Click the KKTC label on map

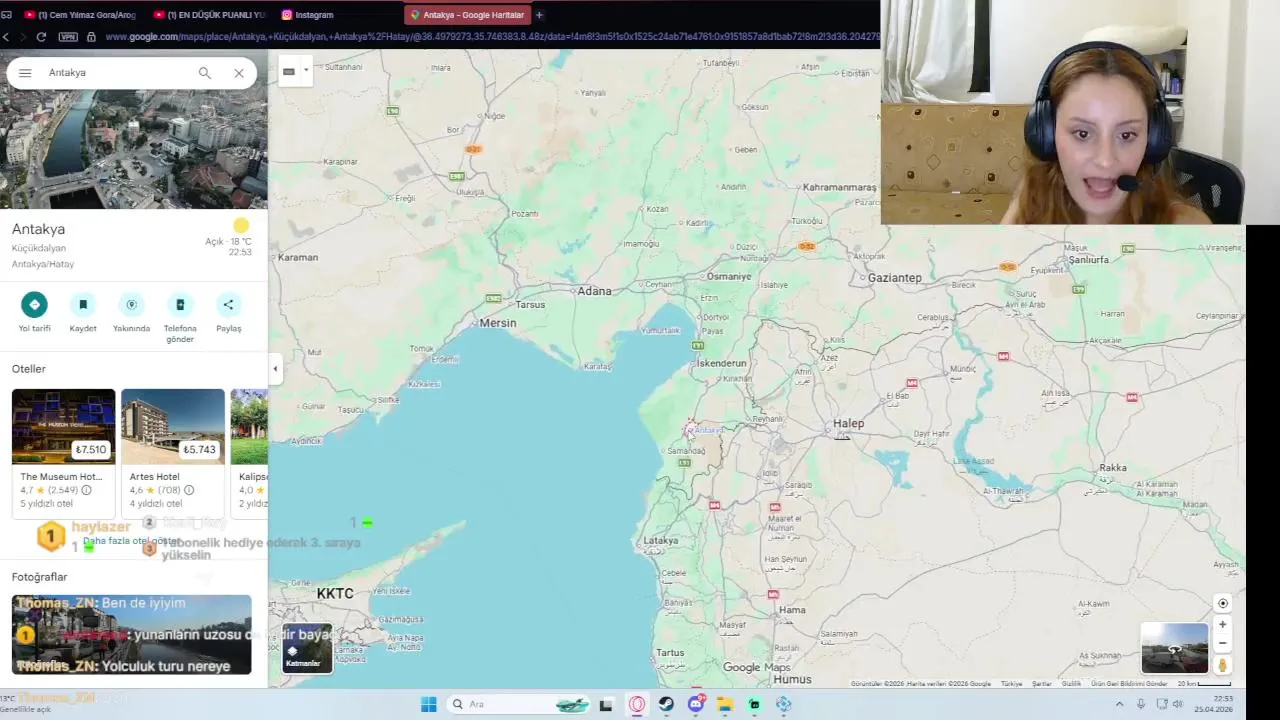335,593
